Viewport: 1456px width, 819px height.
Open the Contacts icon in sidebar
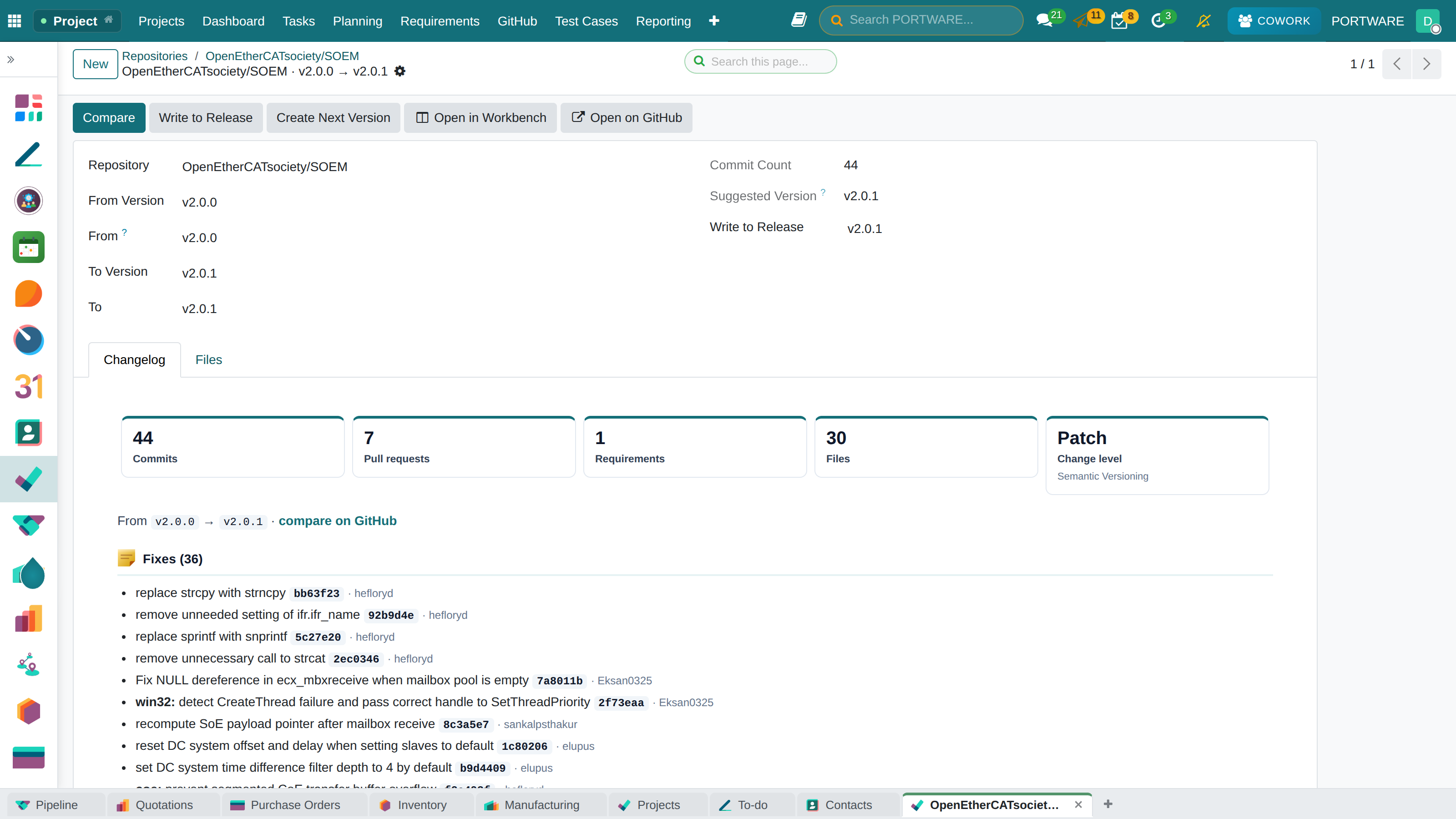pyautogui.click(x=28, y=433)
